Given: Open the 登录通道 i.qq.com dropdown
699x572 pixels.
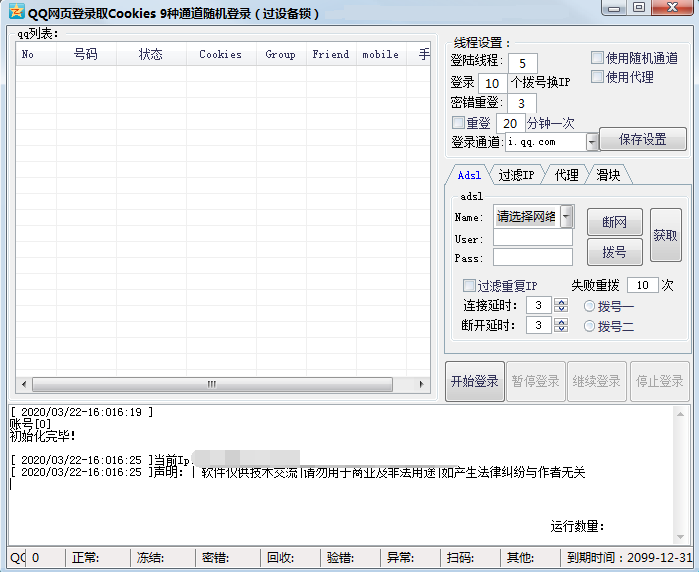Looking at the screenshot, I should [x=592, y=143].
